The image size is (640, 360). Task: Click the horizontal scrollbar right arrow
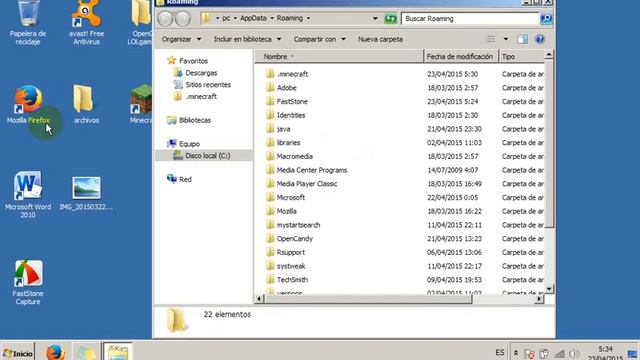point(539,299)
